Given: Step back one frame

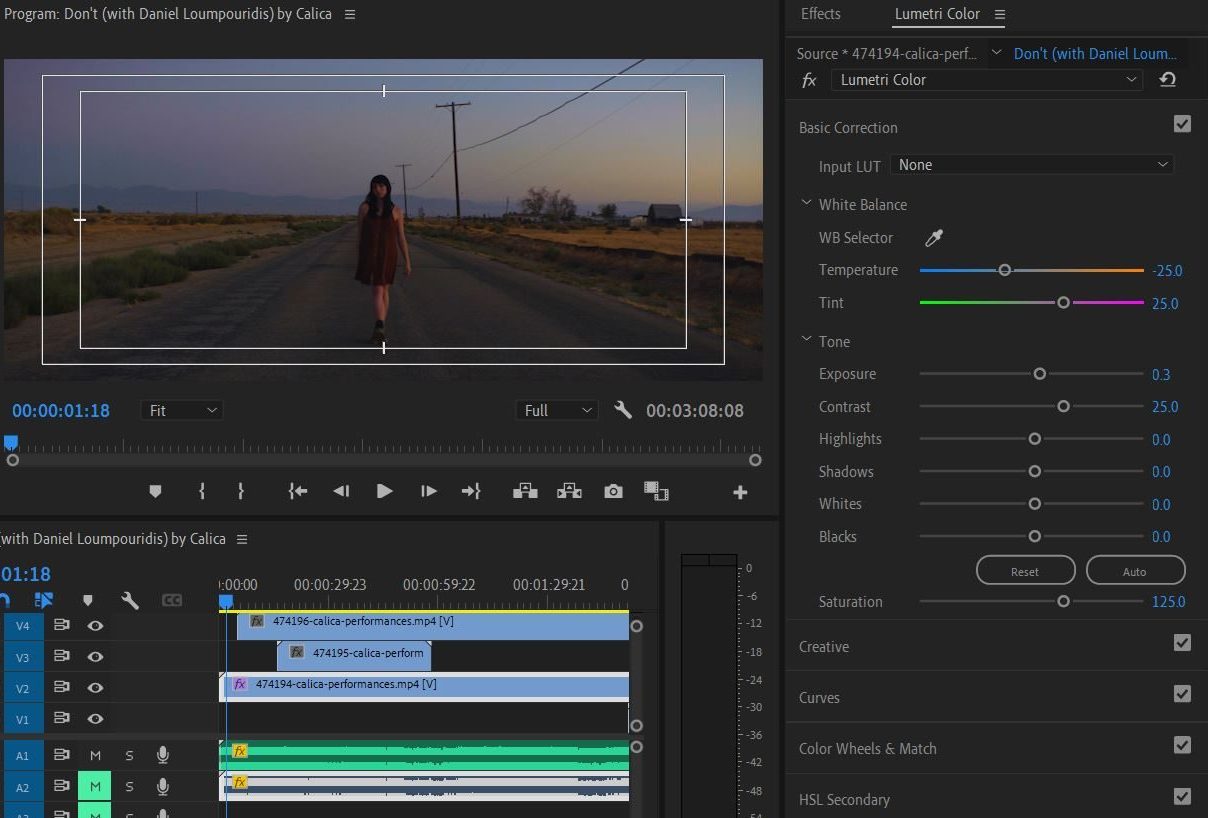Looking at the screenshot, I should [x=341, y=491].
